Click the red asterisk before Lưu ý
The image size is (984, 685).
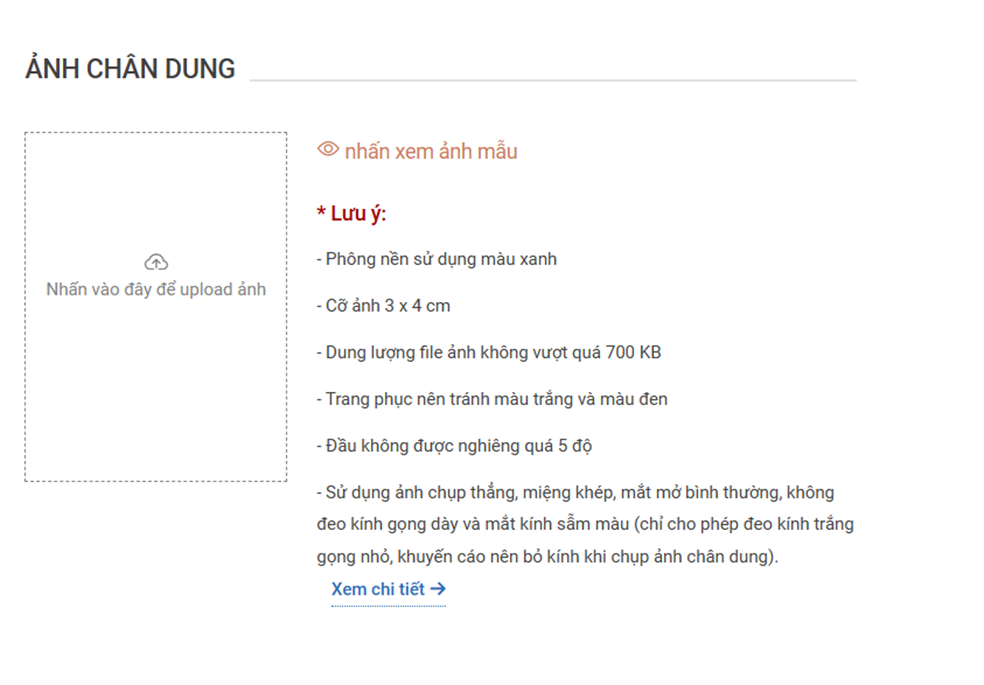(321, 215)
